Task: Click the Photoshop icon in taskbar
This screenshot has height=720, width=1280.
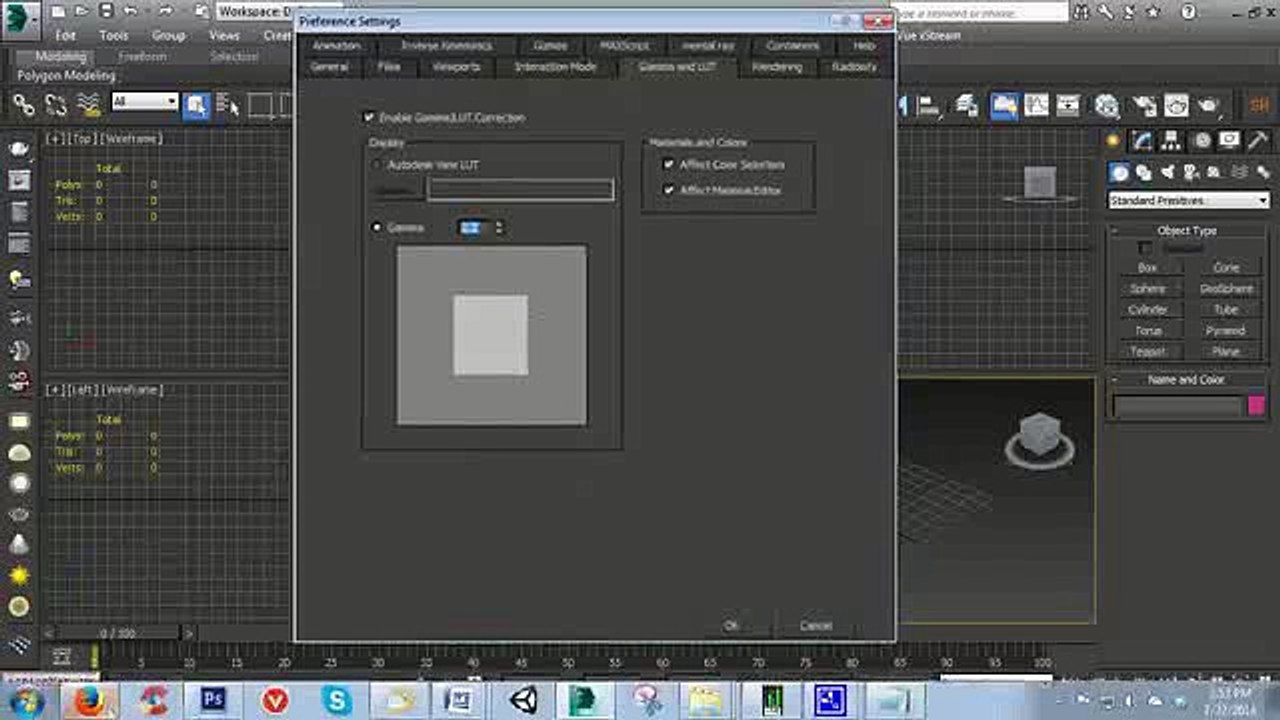Action: click(213, 700)
